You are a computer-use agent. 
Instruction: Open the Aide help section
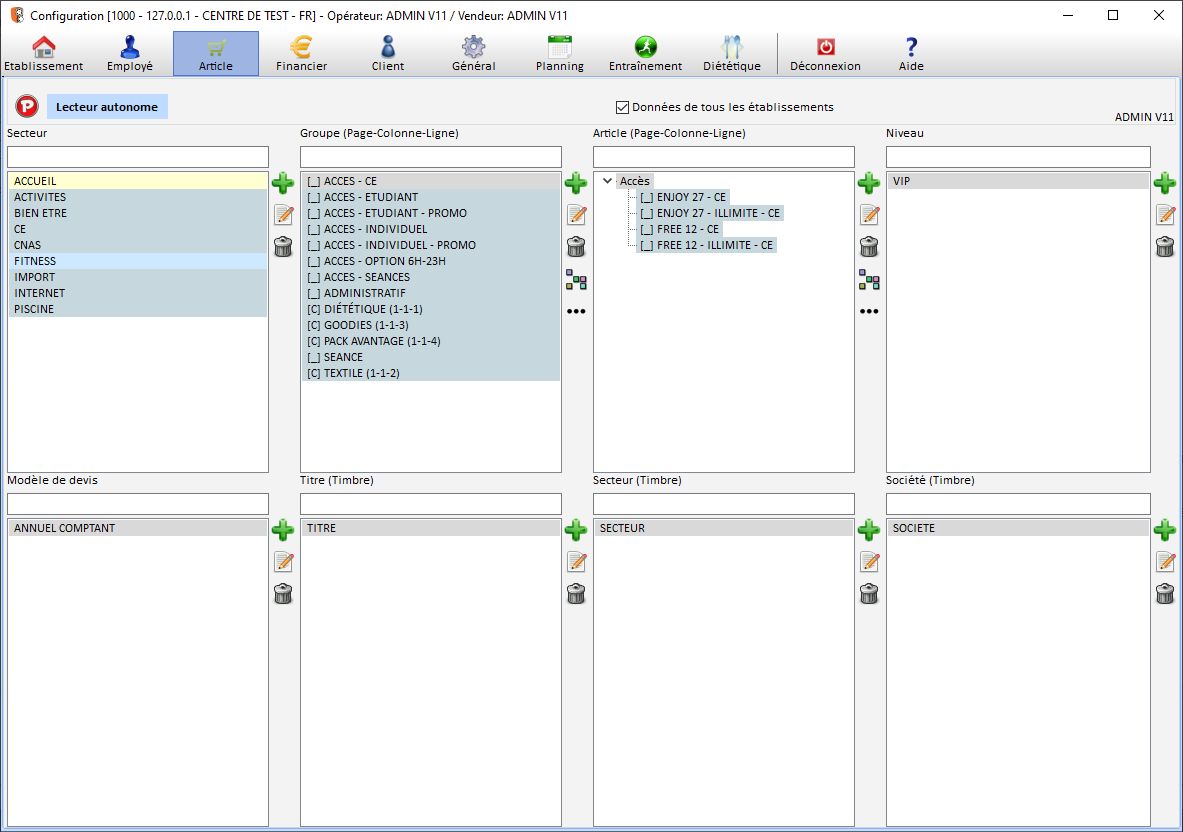click(x=910, y=52)
